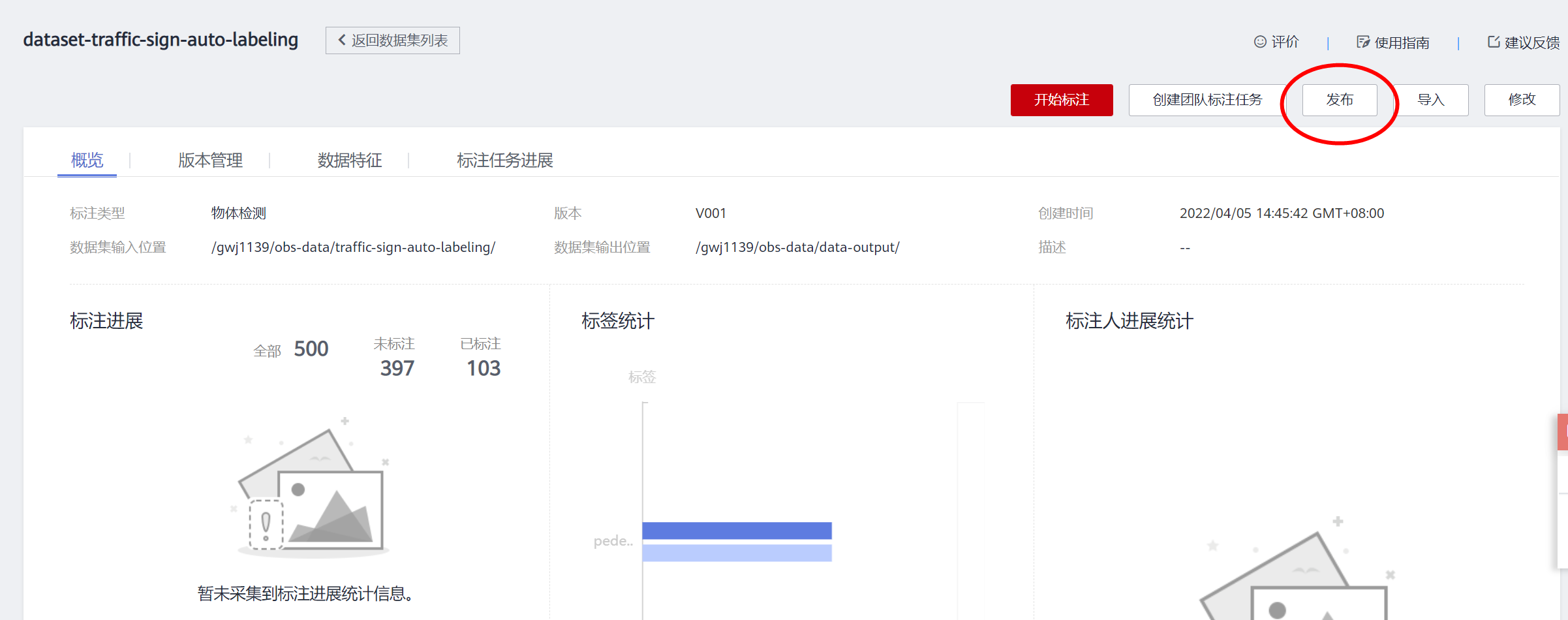
Task: Switch to the 版本管理 tab
Action: tap(210, 160)
